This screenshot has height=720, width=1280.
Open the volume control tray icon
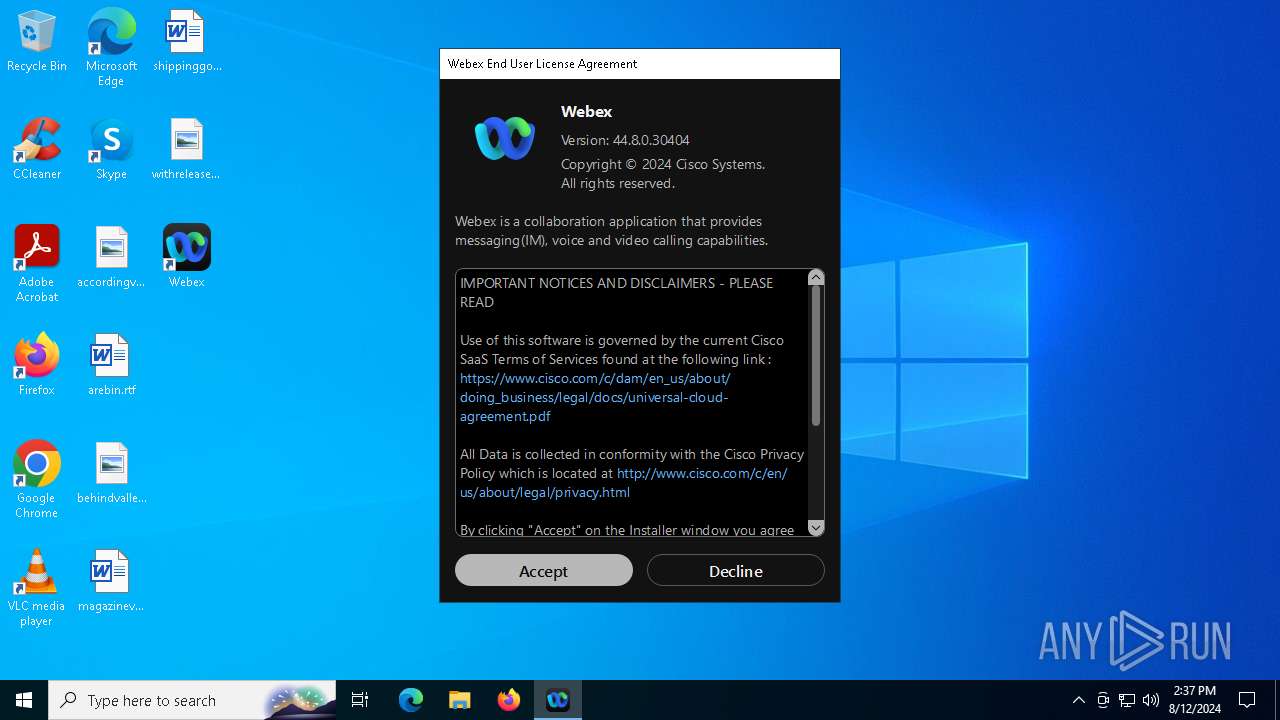[1151, 700]
